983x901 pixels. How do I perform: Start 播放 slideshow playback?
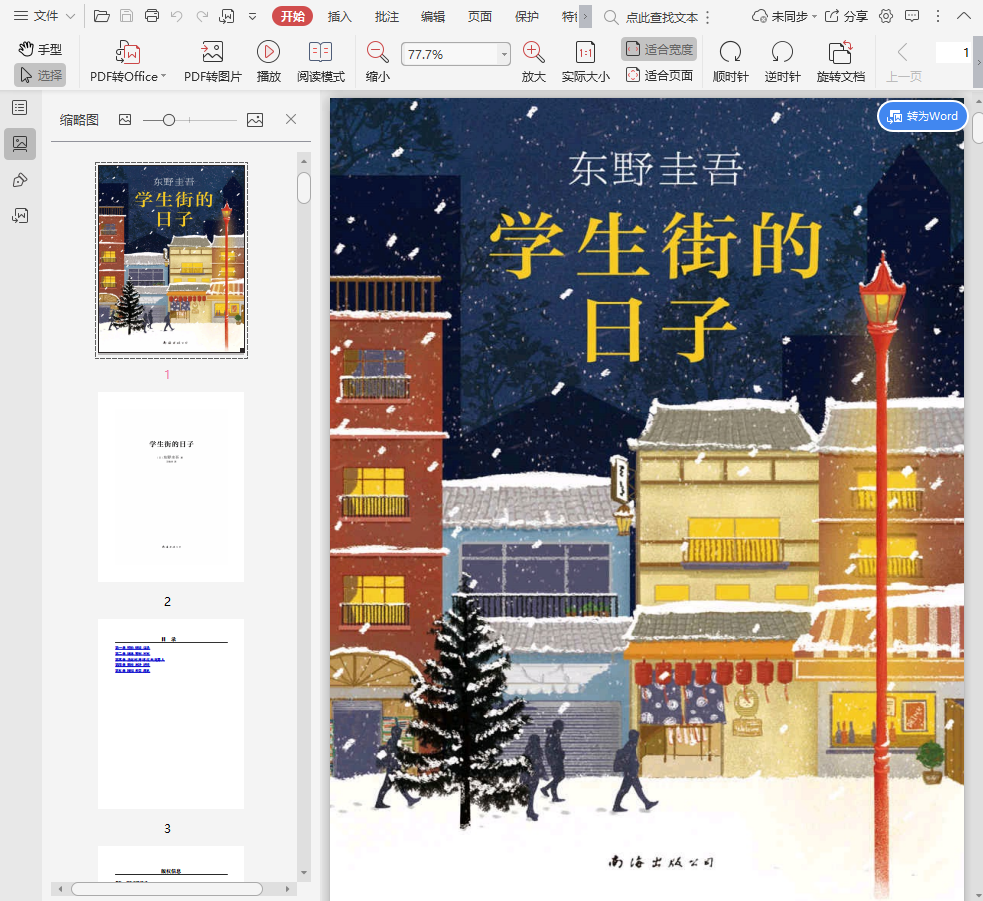click(268, 61)
